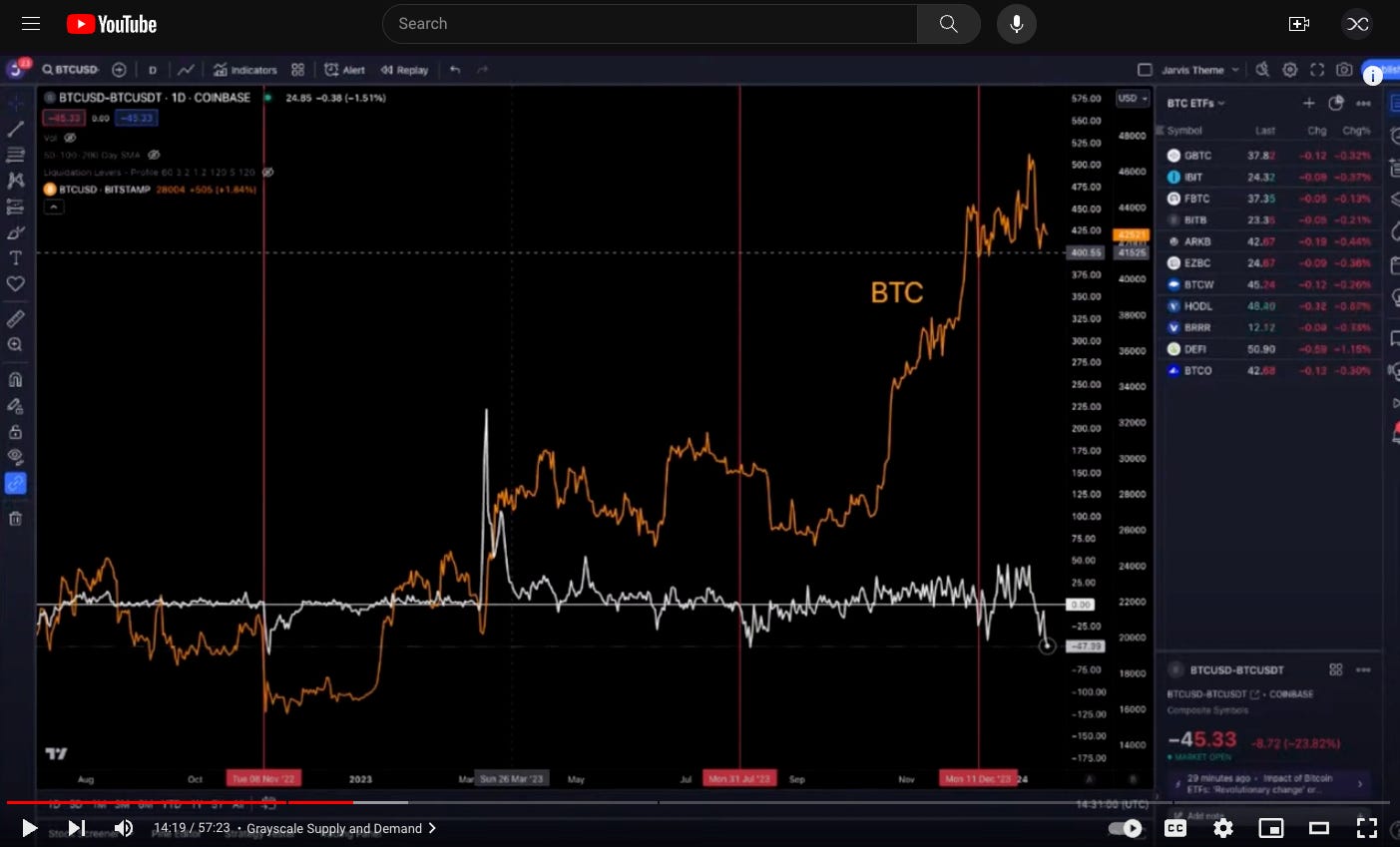The height and width of the screenshot is (847, 1400).
Task: Toggle the layout setup square
Action: [x=1145, y=70]
